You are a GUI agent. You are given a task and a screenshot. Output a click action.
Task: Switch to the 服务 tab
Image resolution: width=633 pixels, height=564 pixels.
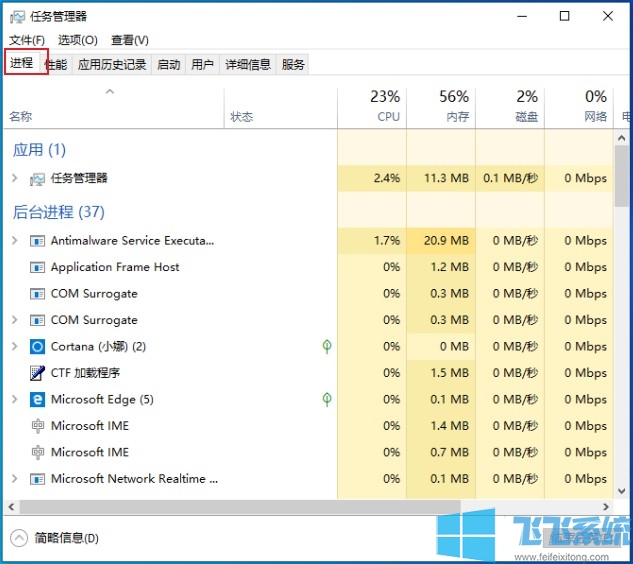(293, 64)
